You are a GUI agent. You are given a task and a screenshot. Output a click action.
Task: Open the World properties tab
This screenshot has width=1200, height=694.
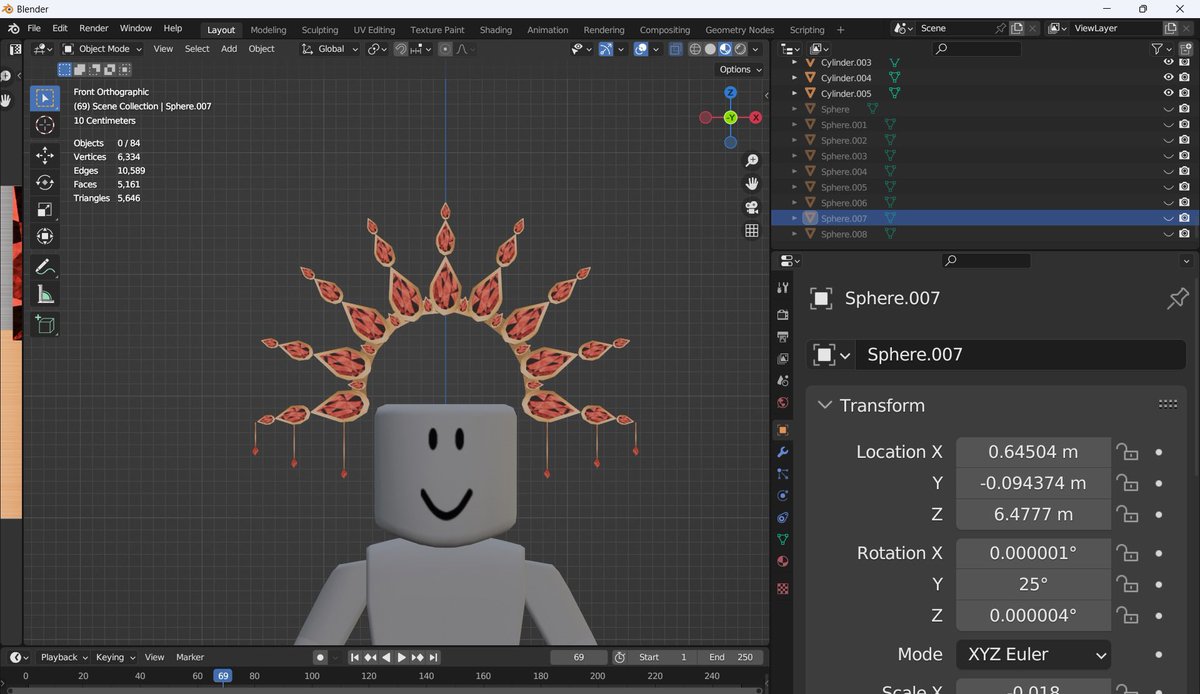point(783,403)
